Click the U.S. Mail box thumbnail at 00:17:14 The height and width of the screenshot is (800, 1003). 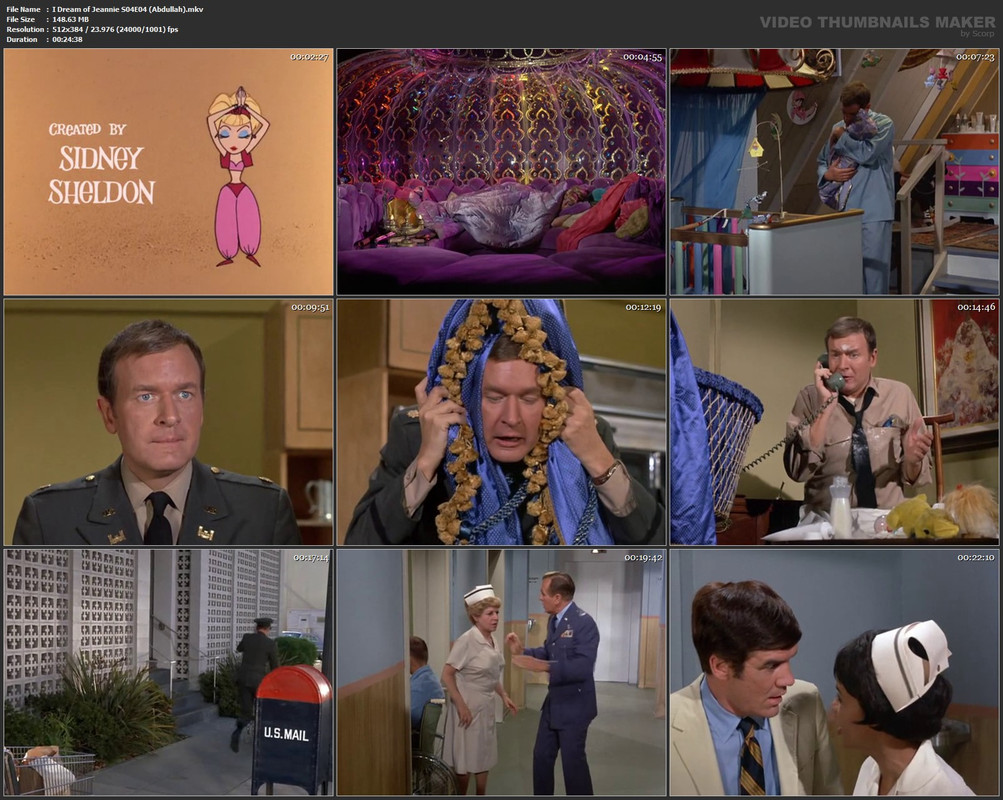click(x=168, y=672)
